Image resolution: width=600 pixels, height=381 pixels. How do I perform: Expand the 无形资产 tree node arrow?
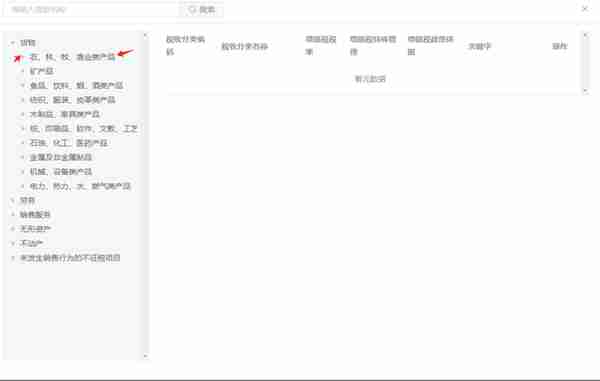point(13,229)
